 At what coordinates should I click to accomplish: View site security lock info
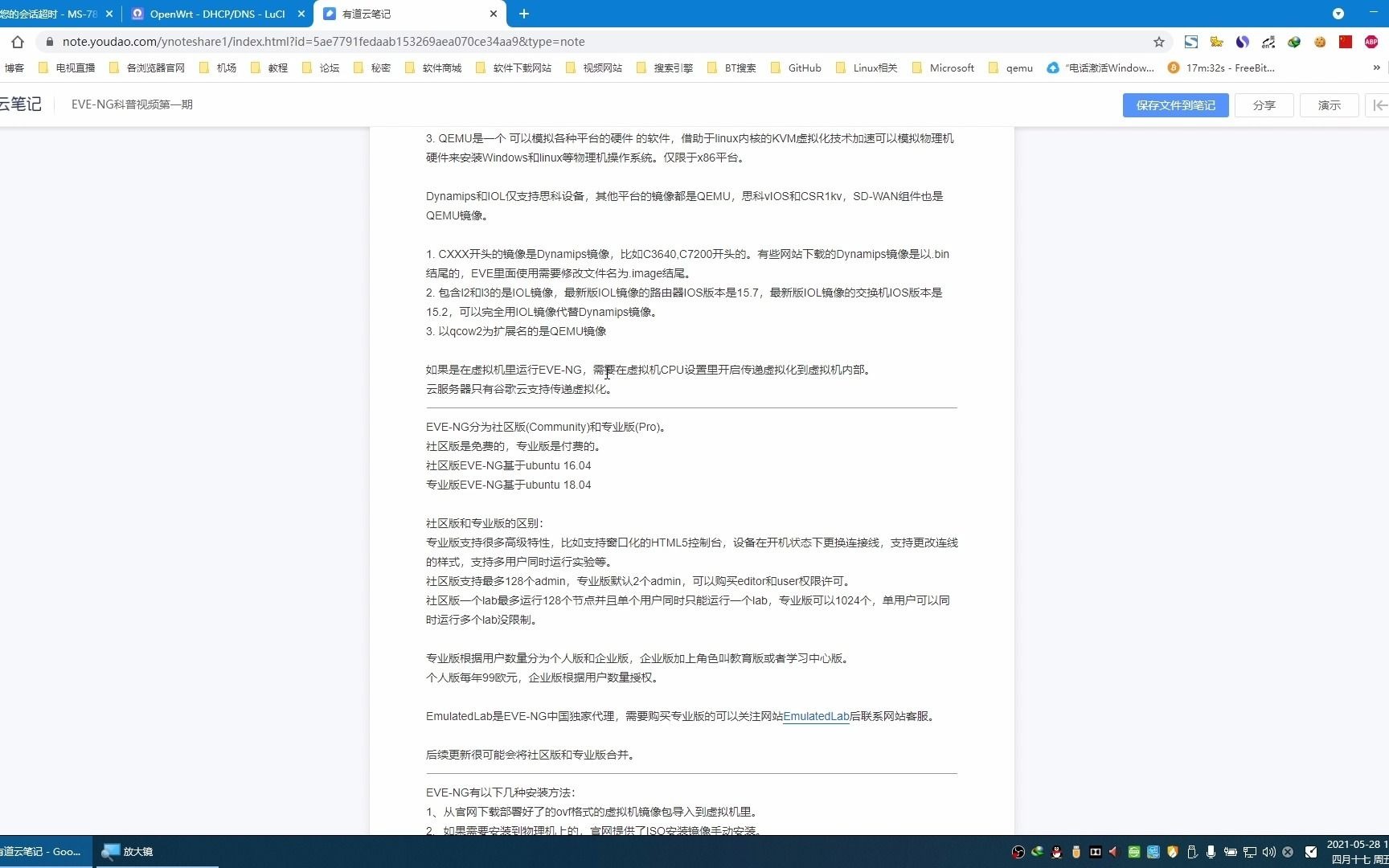click(x=50, y=42)
